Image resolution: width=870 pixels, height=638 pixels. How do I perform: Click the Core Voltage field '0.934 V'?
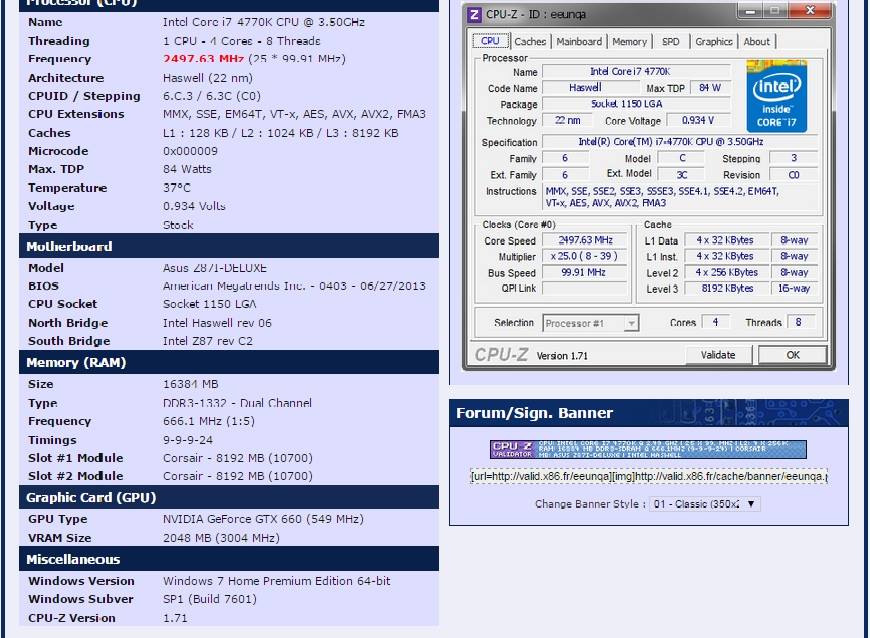pyautogui.click(x=698, y=120)
